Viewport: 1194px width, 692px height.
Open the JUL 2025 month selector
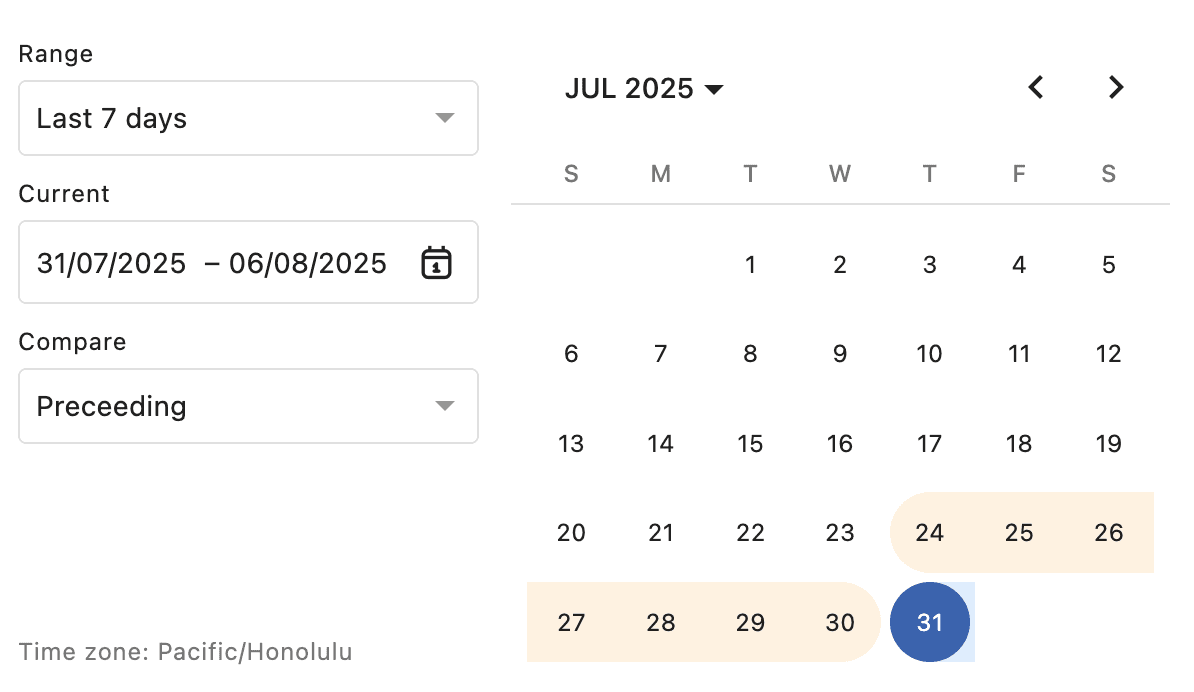pyautogui.click(x=643, y=89)
